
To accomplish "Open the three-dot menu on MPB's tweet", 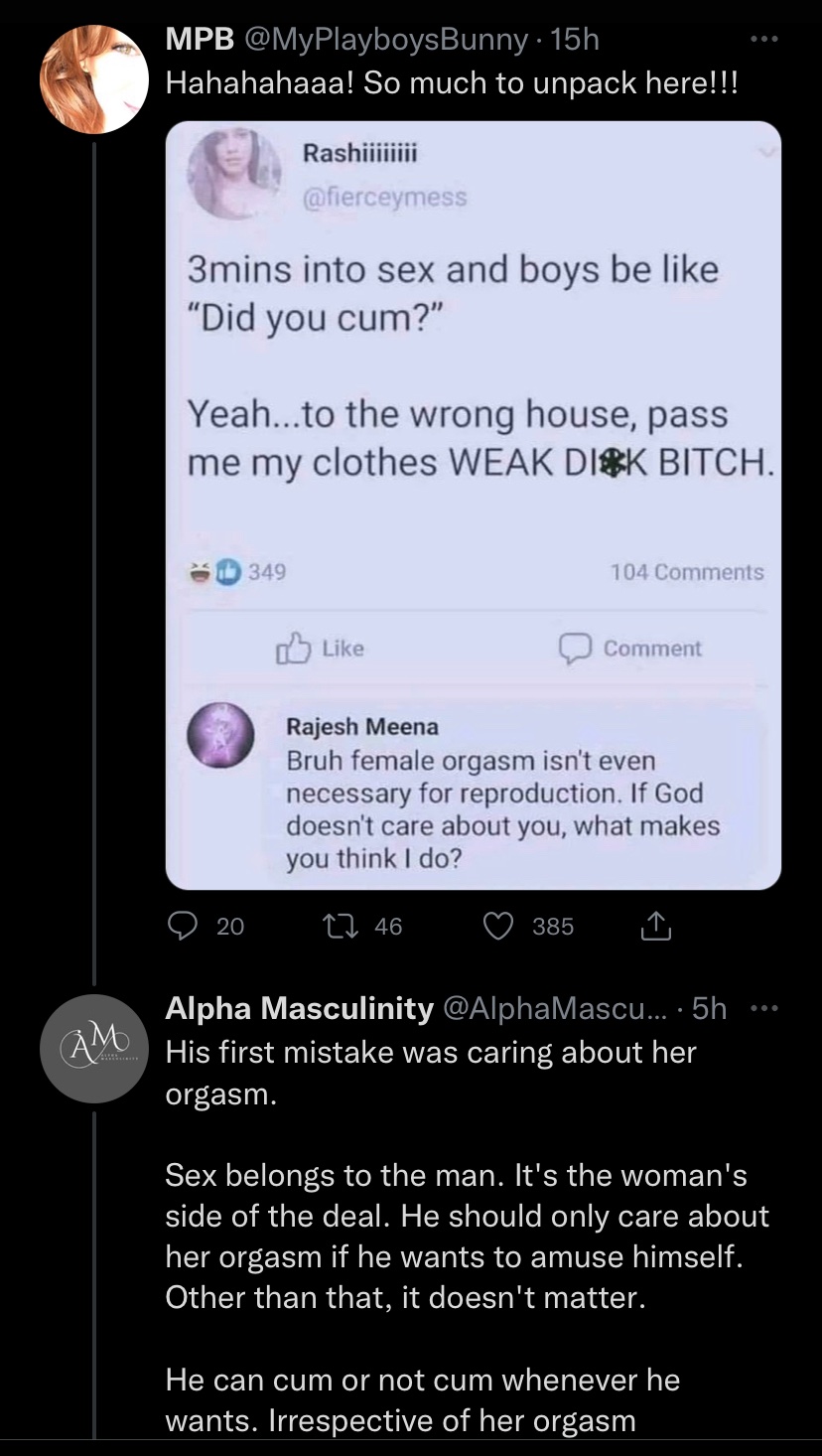I will (761, 40).
